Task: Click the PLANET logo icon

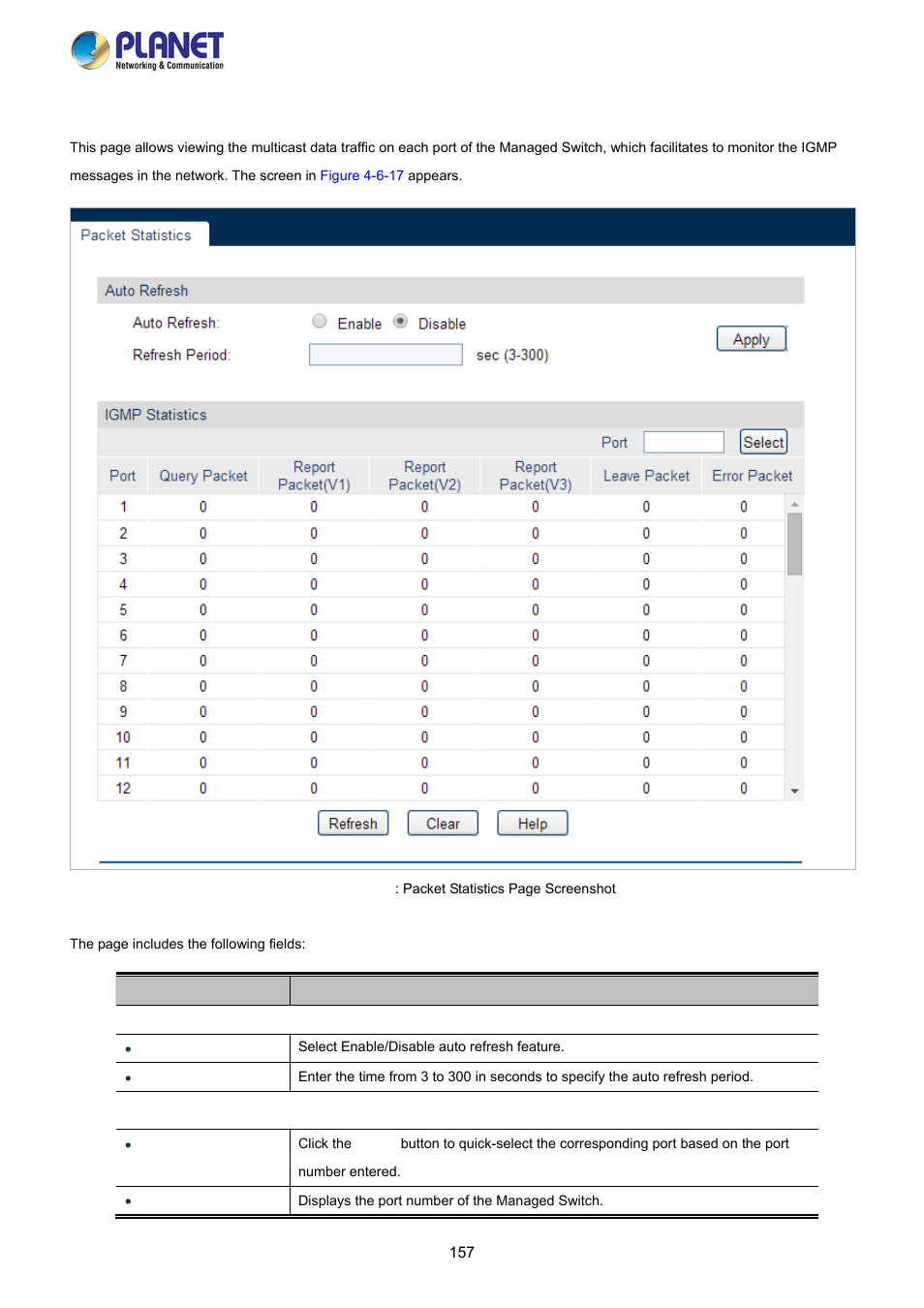Action: coord(90,49)
